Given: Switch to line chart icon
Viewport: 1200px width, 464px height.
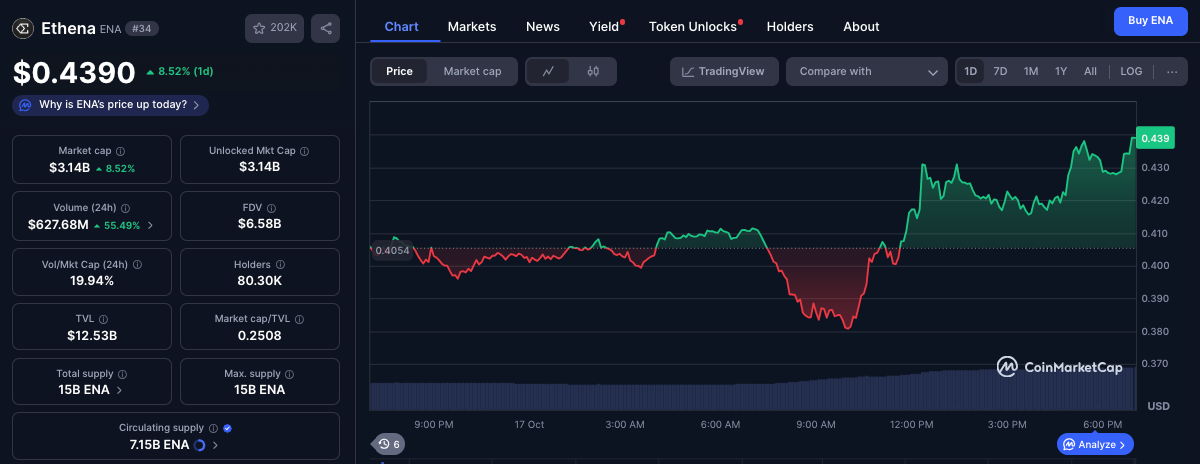Looking at the screenshot, I should coord(548,71).
